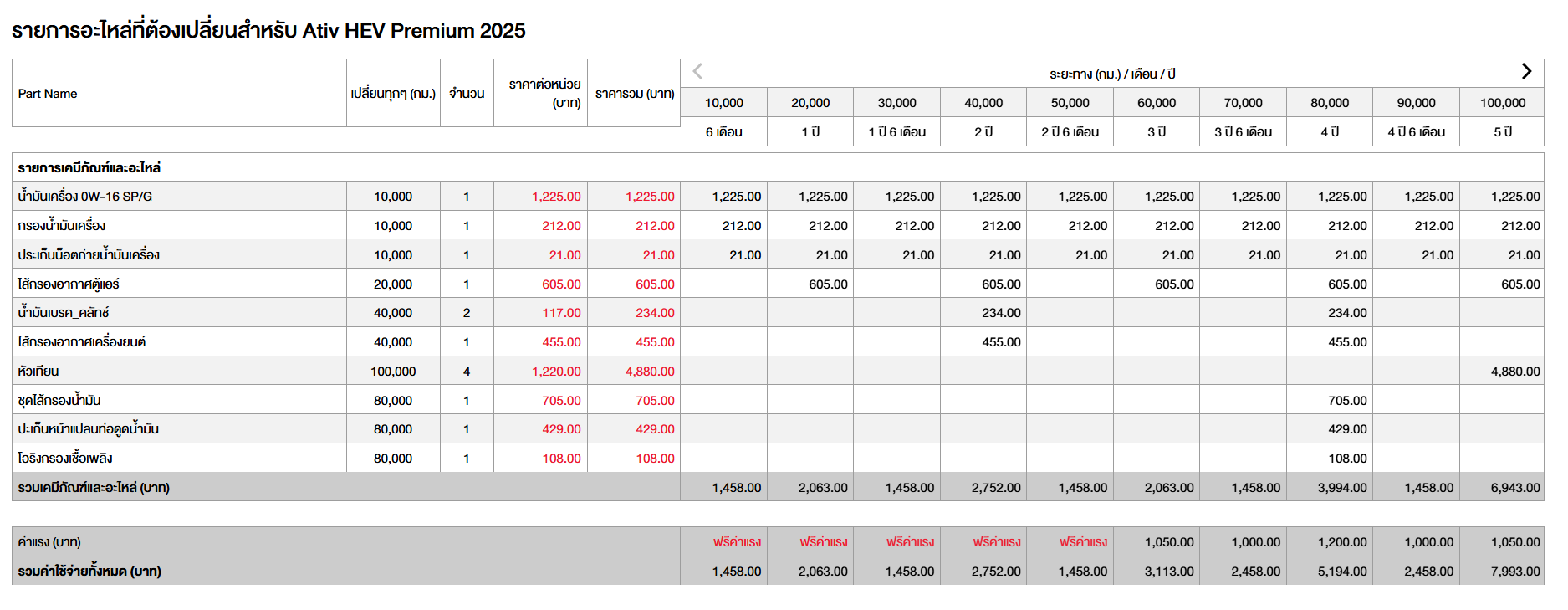Select the 40,000 km column header

[x=983, y=103]
